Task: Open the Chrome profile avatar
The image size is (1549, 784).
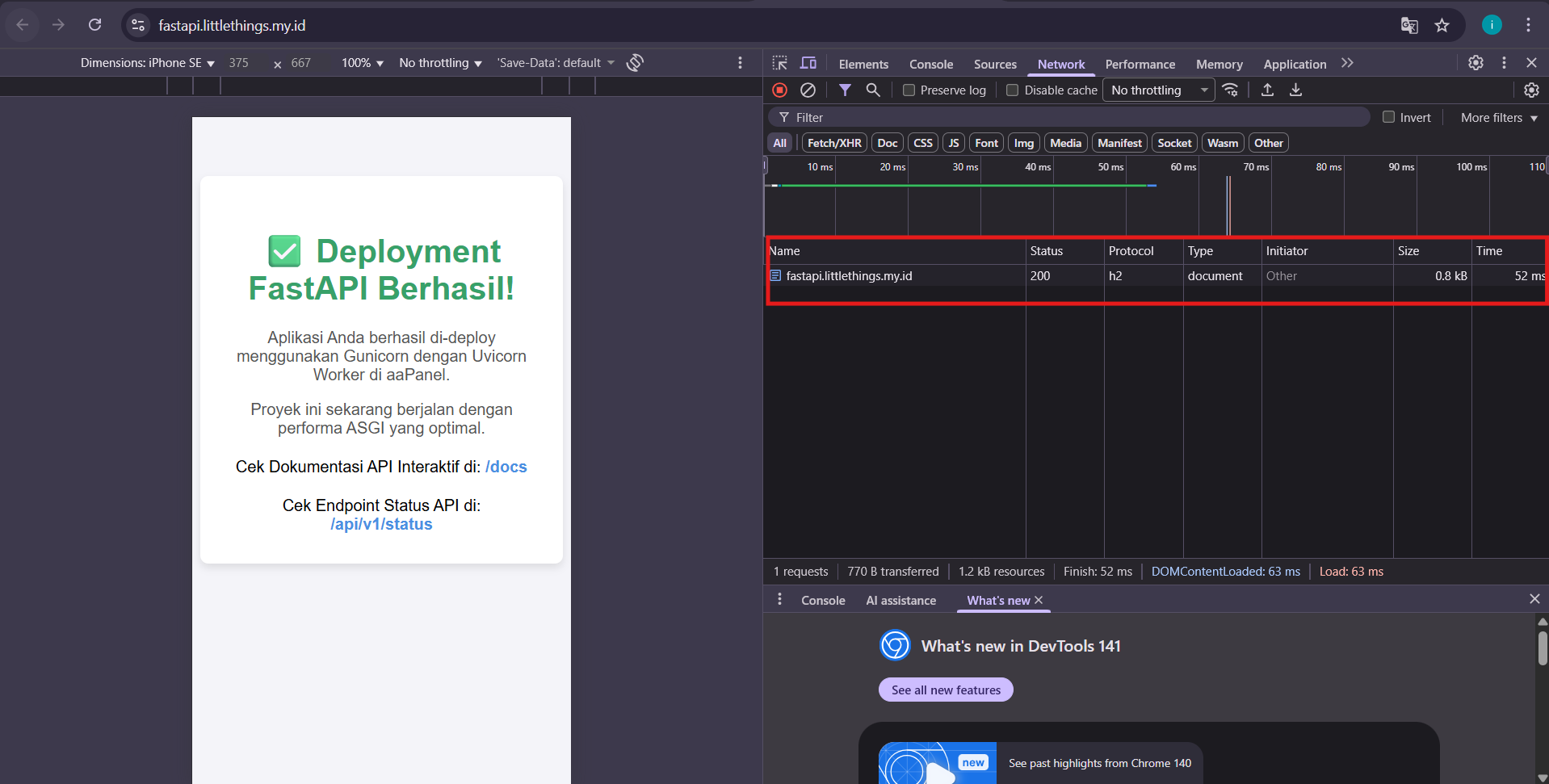Action: click(x=1492, y=25)
